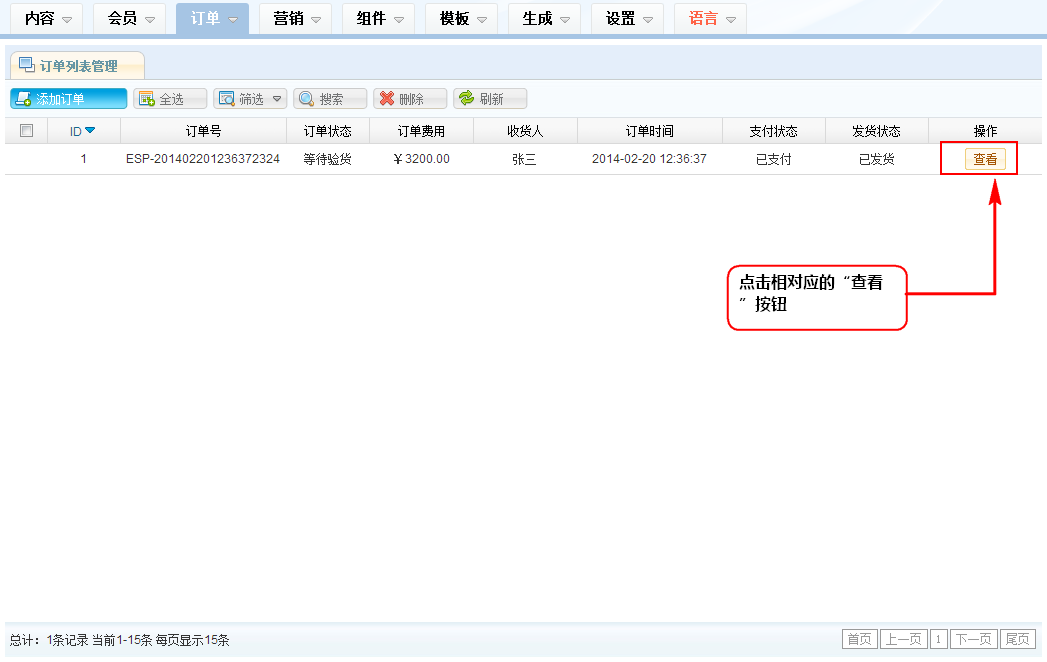Go to 下一页 next page
This screenshot has width=1047, height=662.
pos(973,639)
